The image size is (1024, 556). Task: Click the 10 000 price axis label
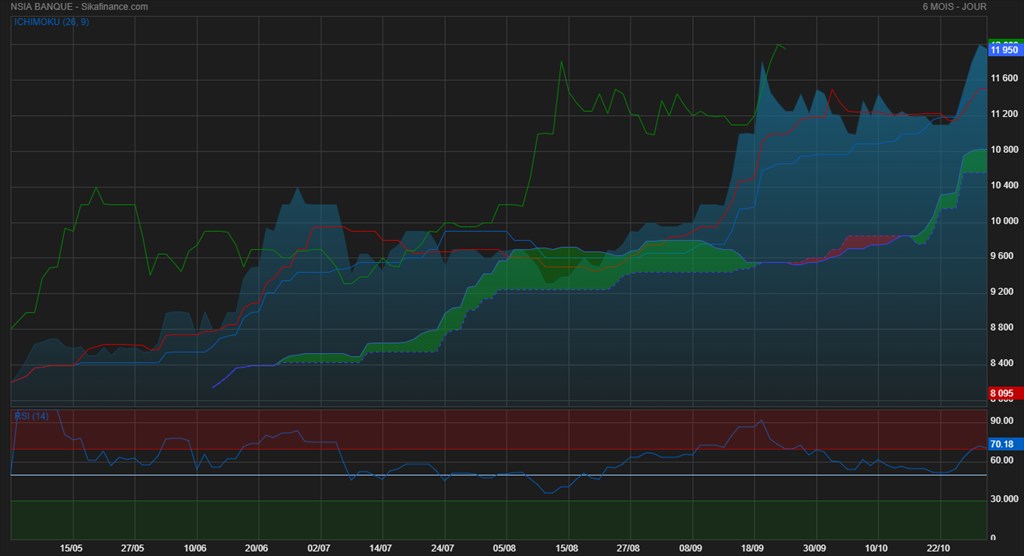click(x=1003, y=221)
